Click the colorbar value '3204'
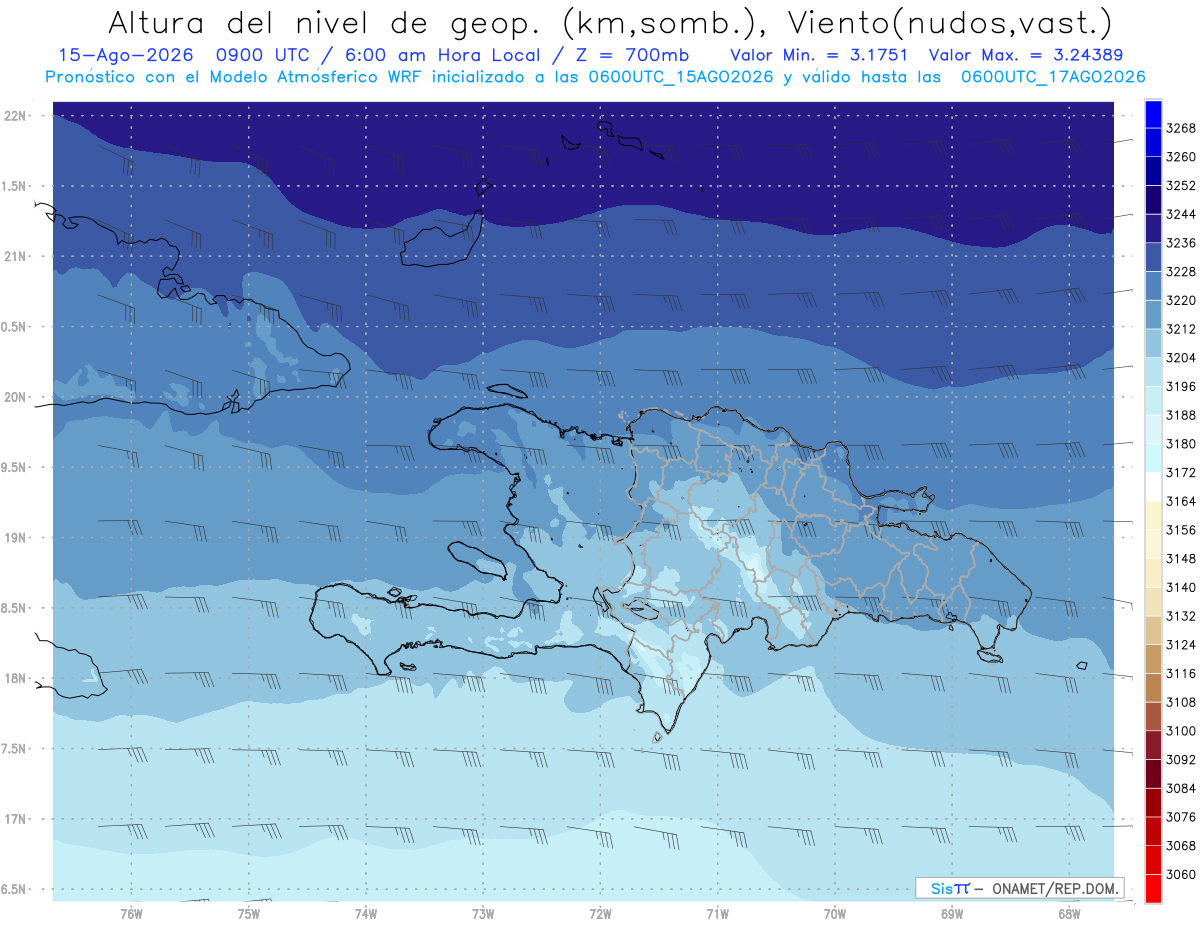The image size is (1200, 927). (1181, 358)
